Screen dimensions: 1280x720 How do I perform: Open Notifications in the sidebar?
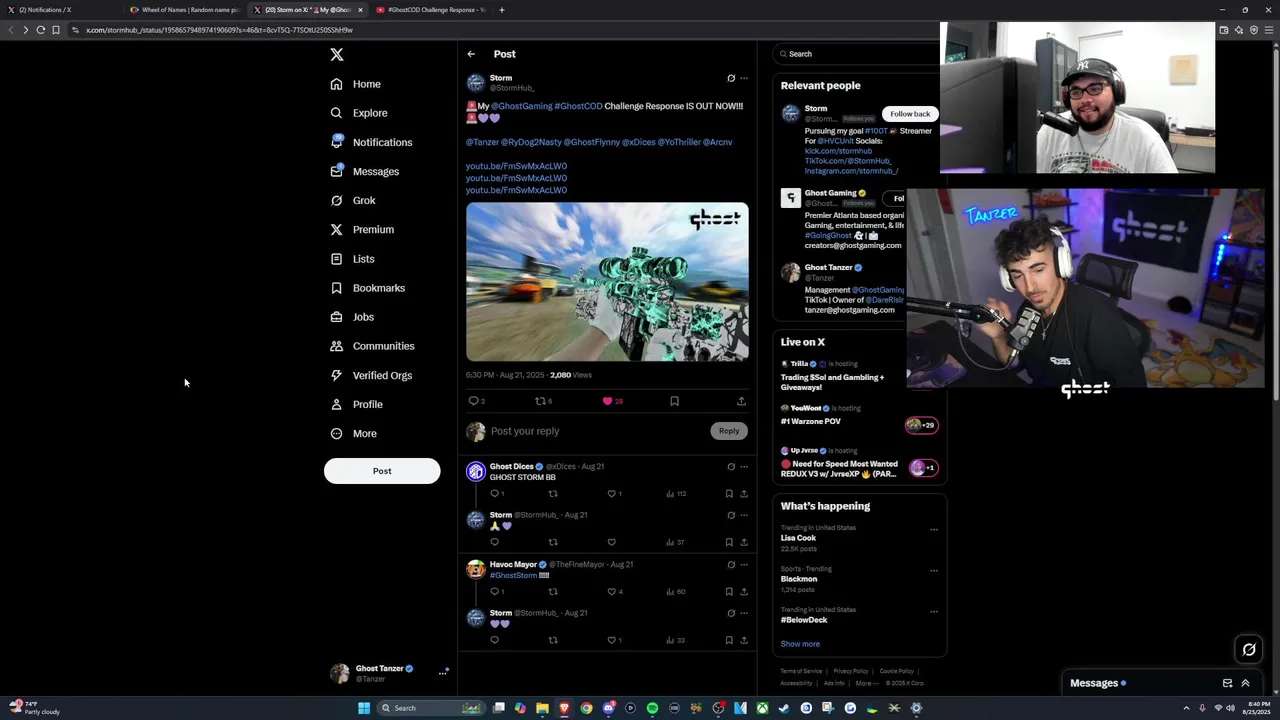(371, 142)
